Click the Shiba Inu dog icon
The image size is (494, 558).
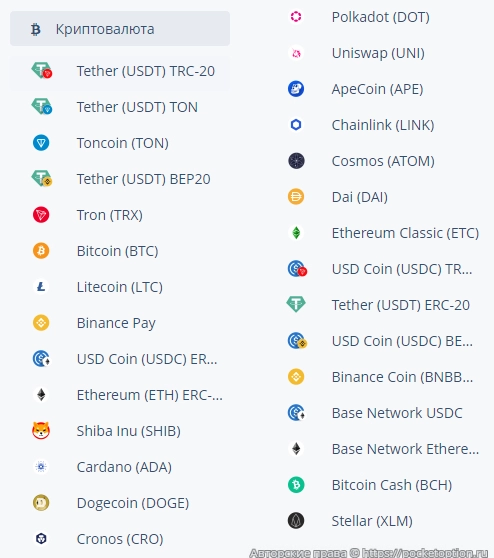tap(41, 431)
